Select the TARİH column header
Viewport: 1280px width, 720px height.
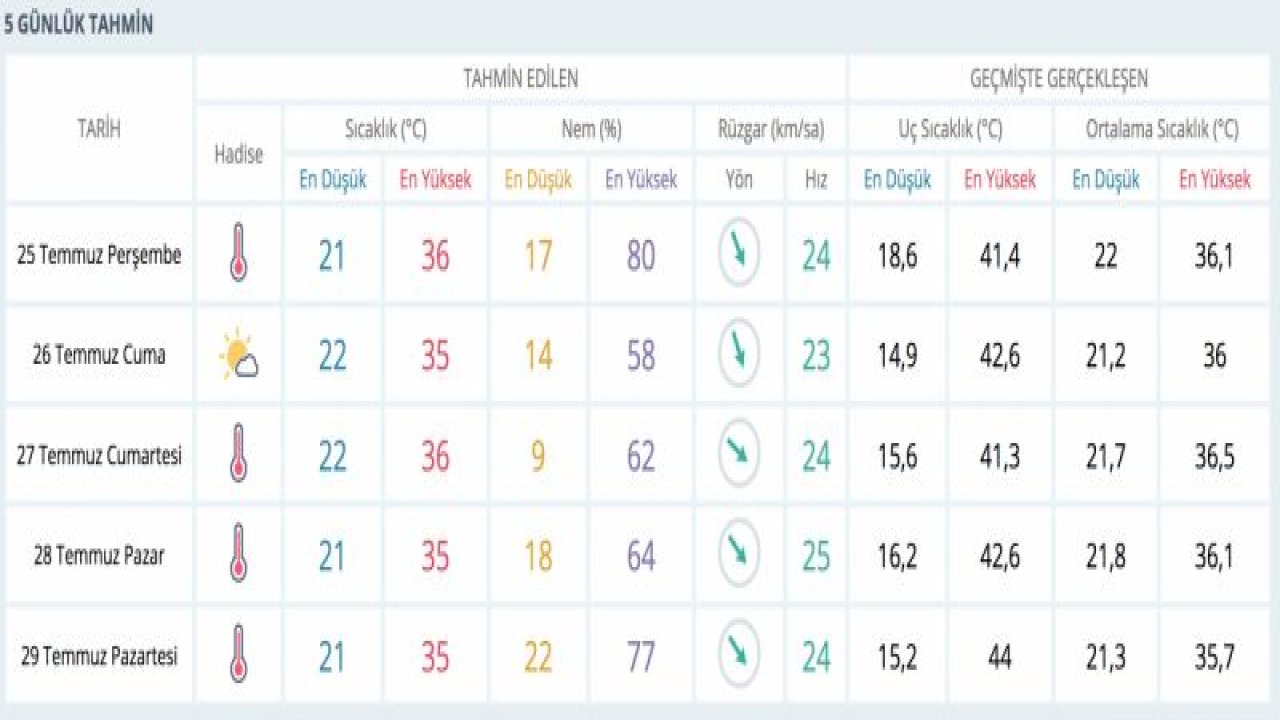[x=99, y=128]
